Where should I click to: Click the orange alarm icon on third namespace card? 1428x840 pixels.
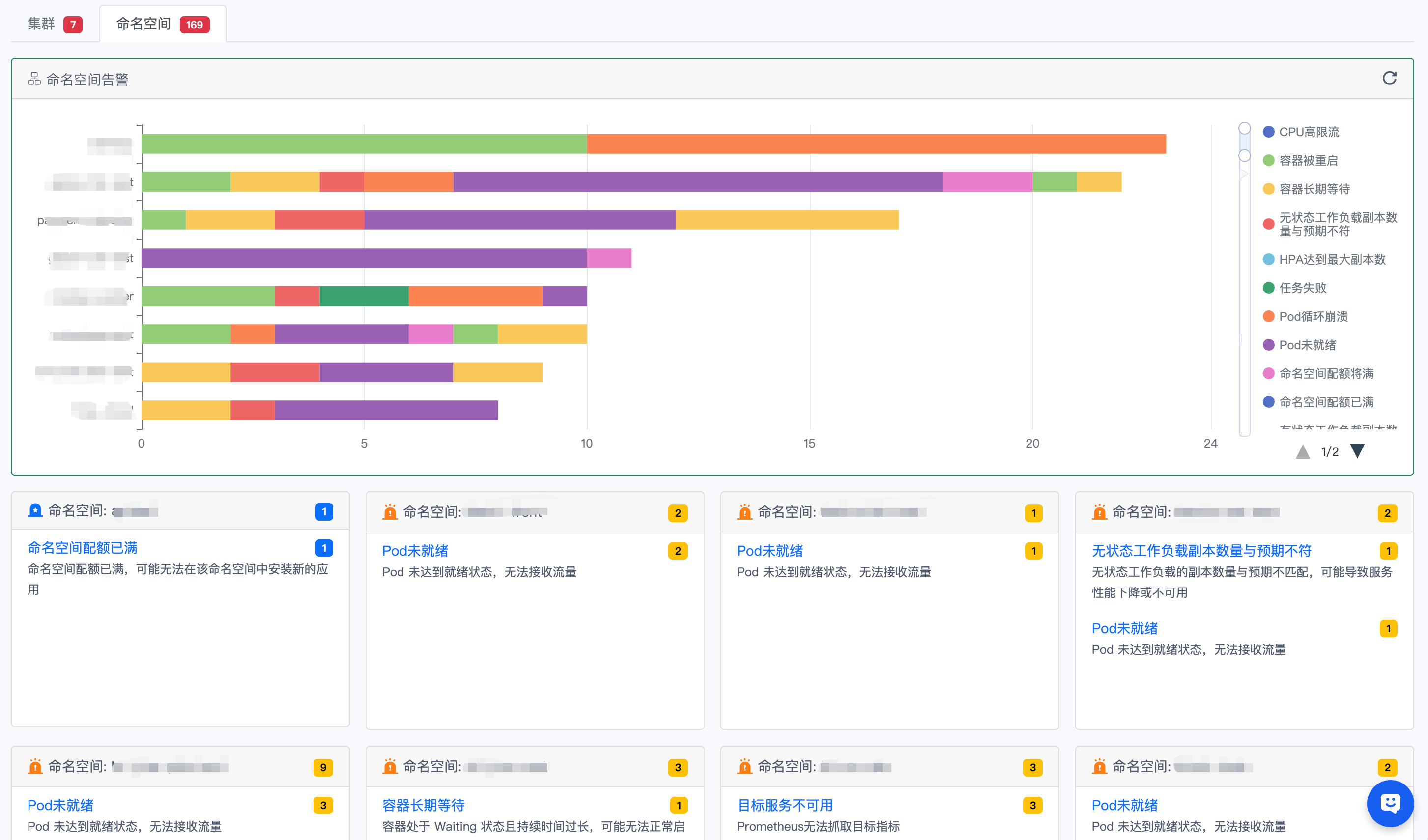744,512
